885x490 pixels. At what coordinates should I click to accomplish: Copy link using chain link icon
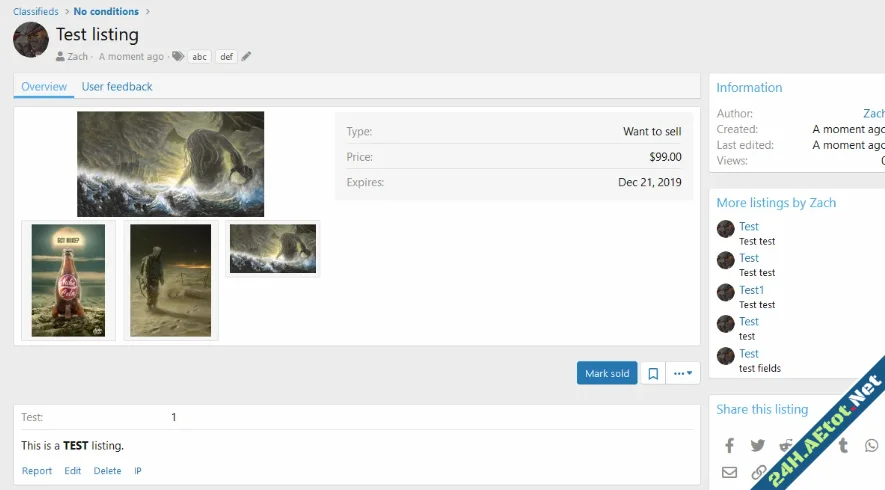(759, 472)
